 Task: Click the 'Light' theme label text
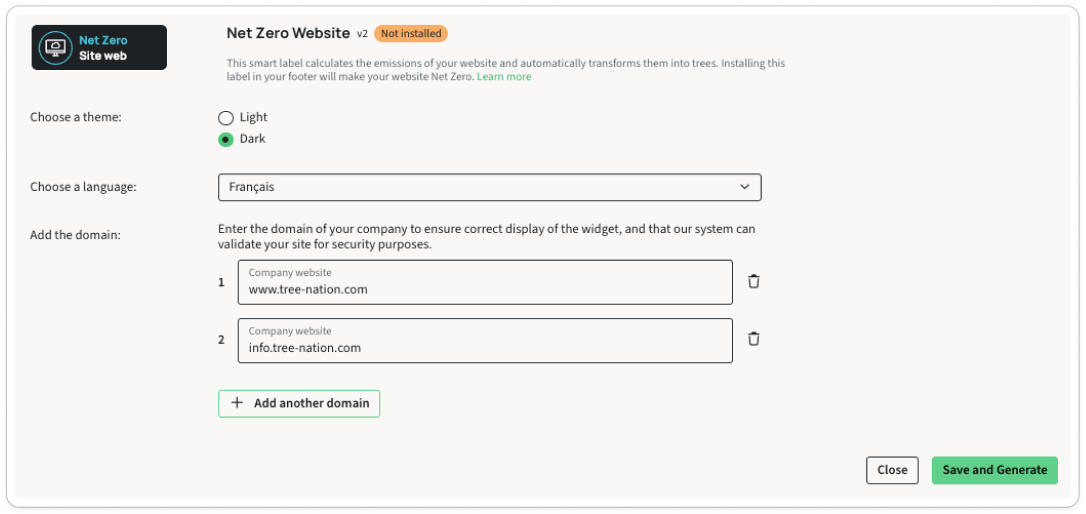tap(254, 118)
